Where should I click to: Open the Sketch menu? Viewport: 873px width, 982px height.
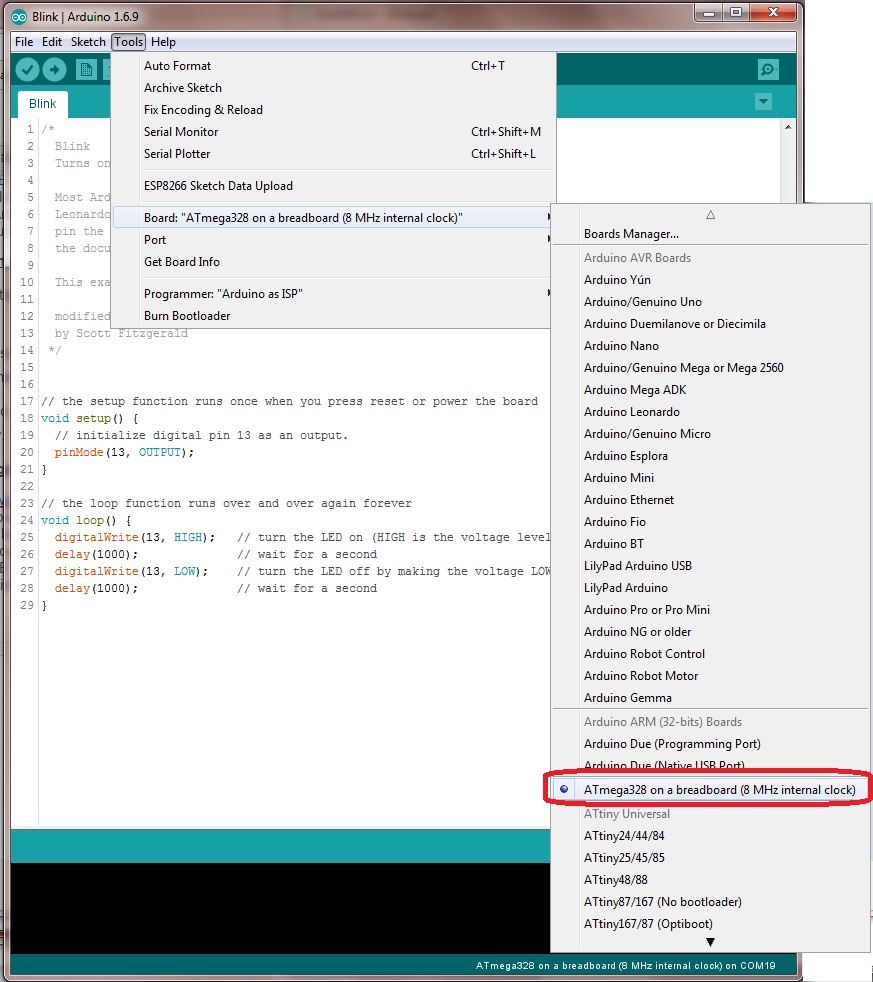88,42
